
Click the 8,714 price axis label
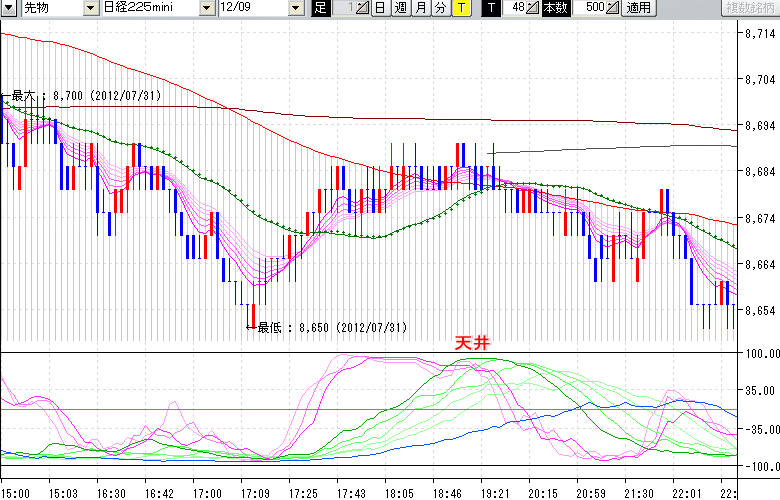pyautogui.click(x=761, y=34)
